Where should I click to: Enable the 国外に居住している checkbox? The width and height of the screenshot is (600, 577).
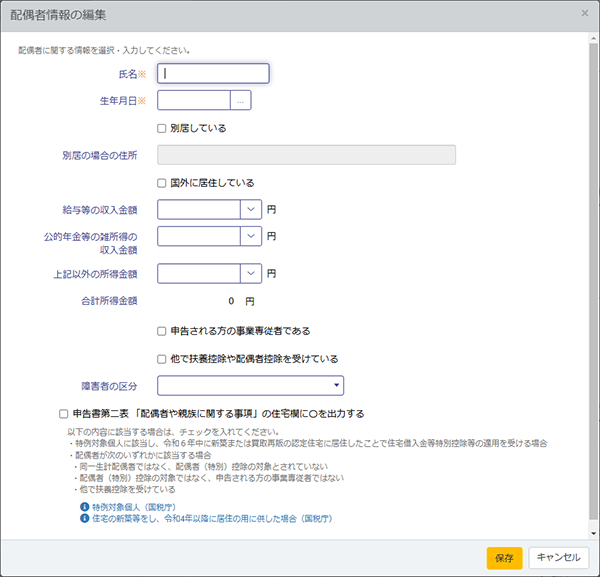tap(162, 183)
